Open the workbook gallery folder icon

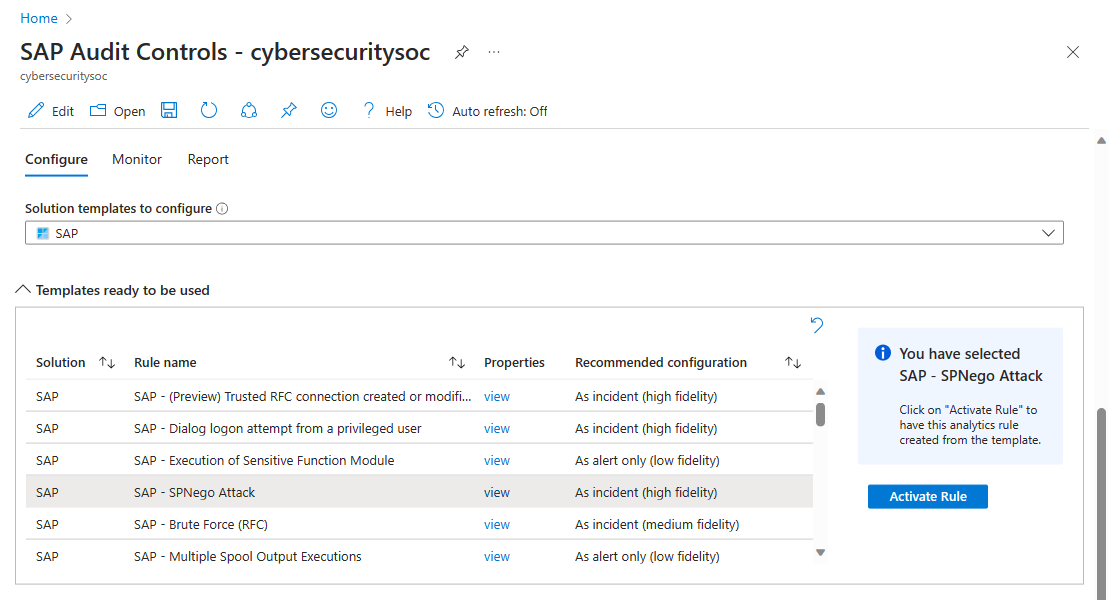click(x=97, y=110)
